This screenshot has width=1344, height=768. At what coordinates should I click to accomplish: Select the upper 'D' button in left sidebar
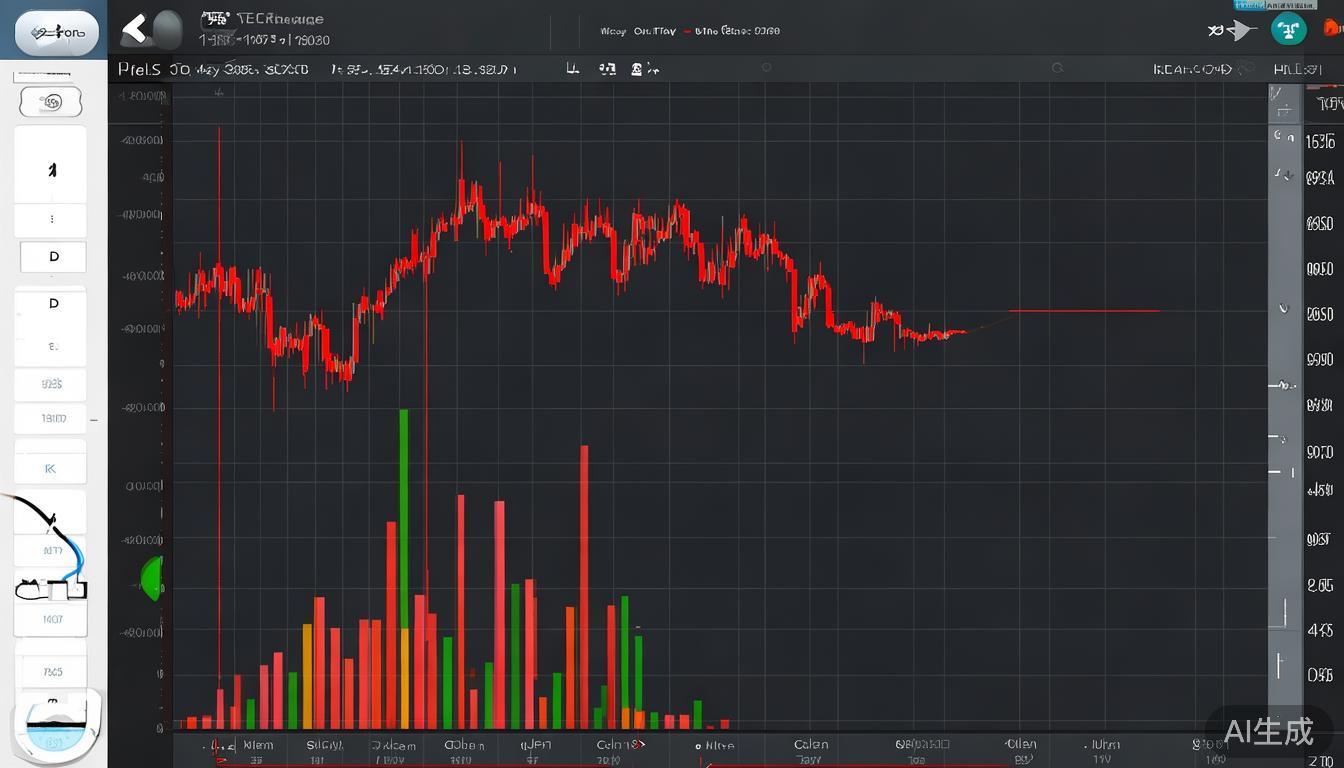pyautogui.click(x=53, y=257)
